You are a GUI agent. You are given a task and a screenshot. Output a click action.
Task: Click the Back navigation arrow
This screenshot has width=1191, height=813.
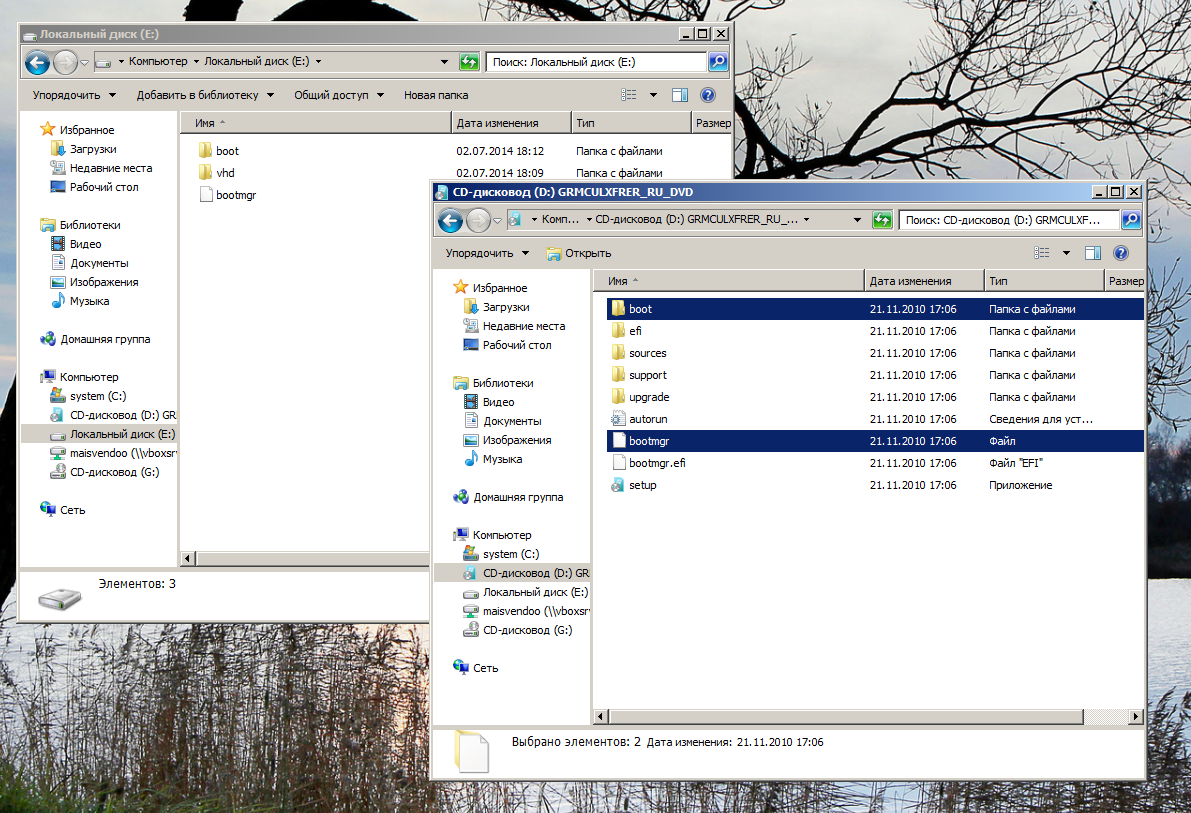[x=450, y=220]
